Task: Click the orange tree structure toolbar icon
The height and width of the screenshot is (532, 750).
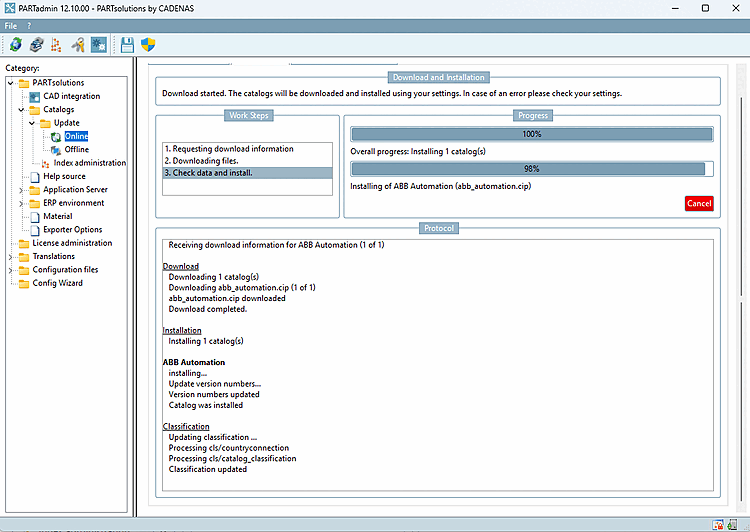Action: pos(56,45)
